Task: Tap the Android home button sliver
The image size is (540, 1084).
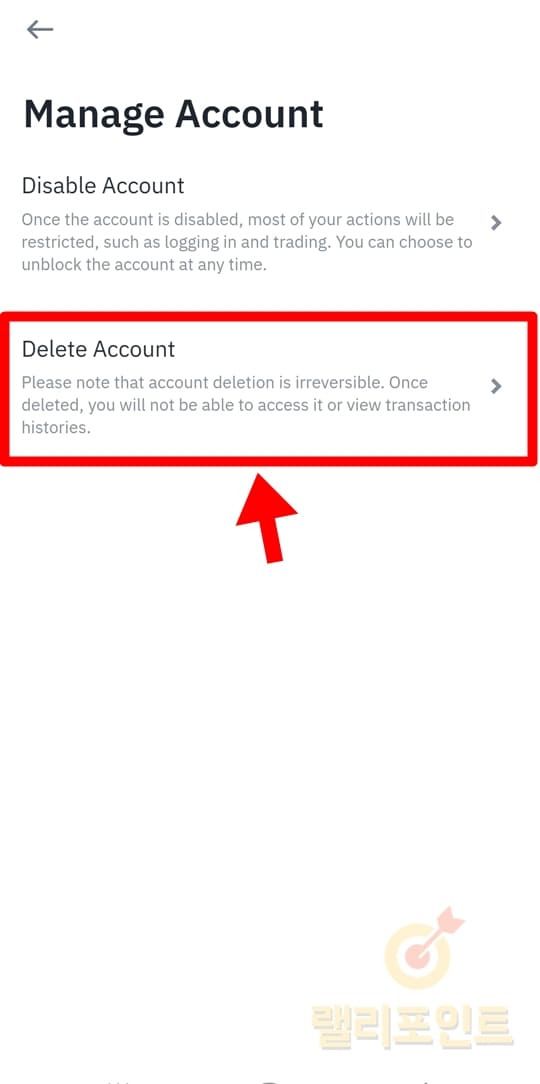Action: coord(271,1081)
